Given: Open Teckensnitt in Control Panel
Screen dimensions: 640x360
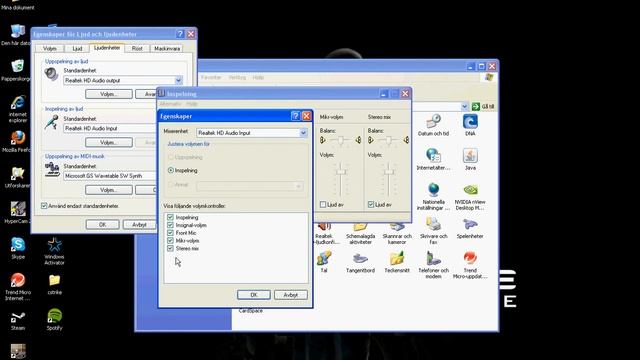Looking at the screenshot, I should 396,262.
